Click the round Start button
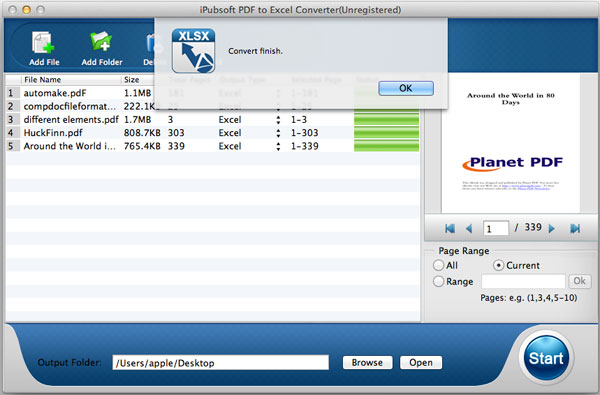Viewport: 600px width, 395px height. 546,358
